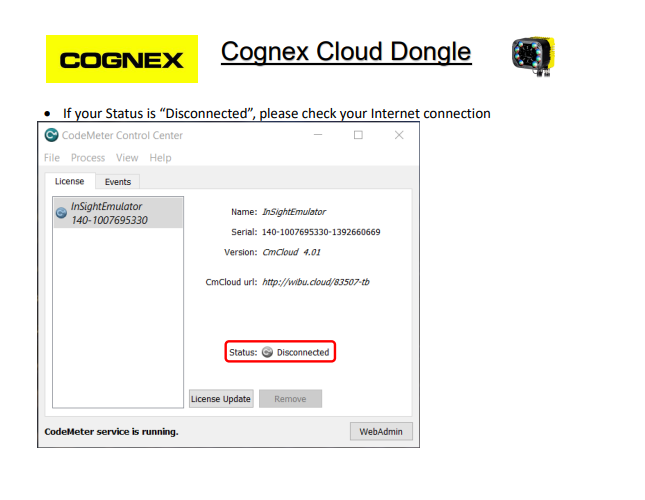Click the yellow Cognex logo
Viewport: 645px width, 500px height.
click(122, 60)
